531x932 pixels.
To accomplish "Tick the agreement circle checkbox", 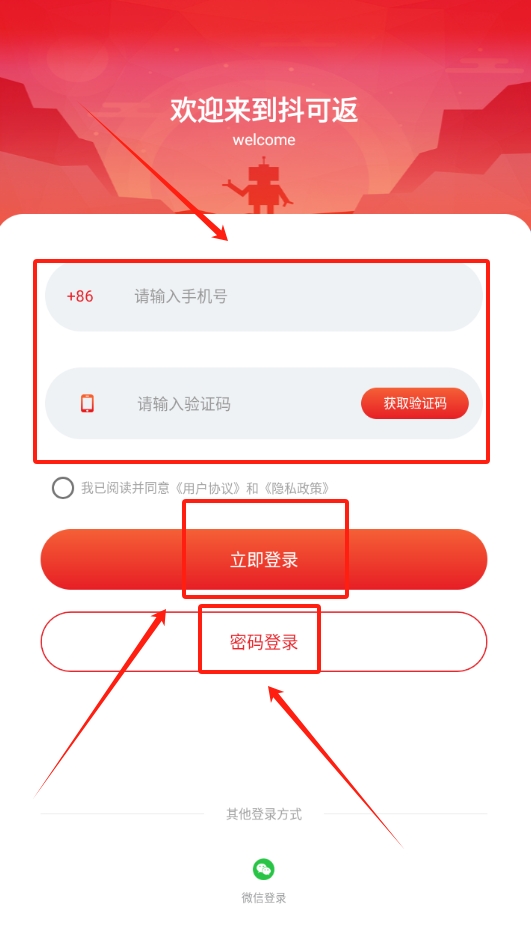I will pos(62,488).
